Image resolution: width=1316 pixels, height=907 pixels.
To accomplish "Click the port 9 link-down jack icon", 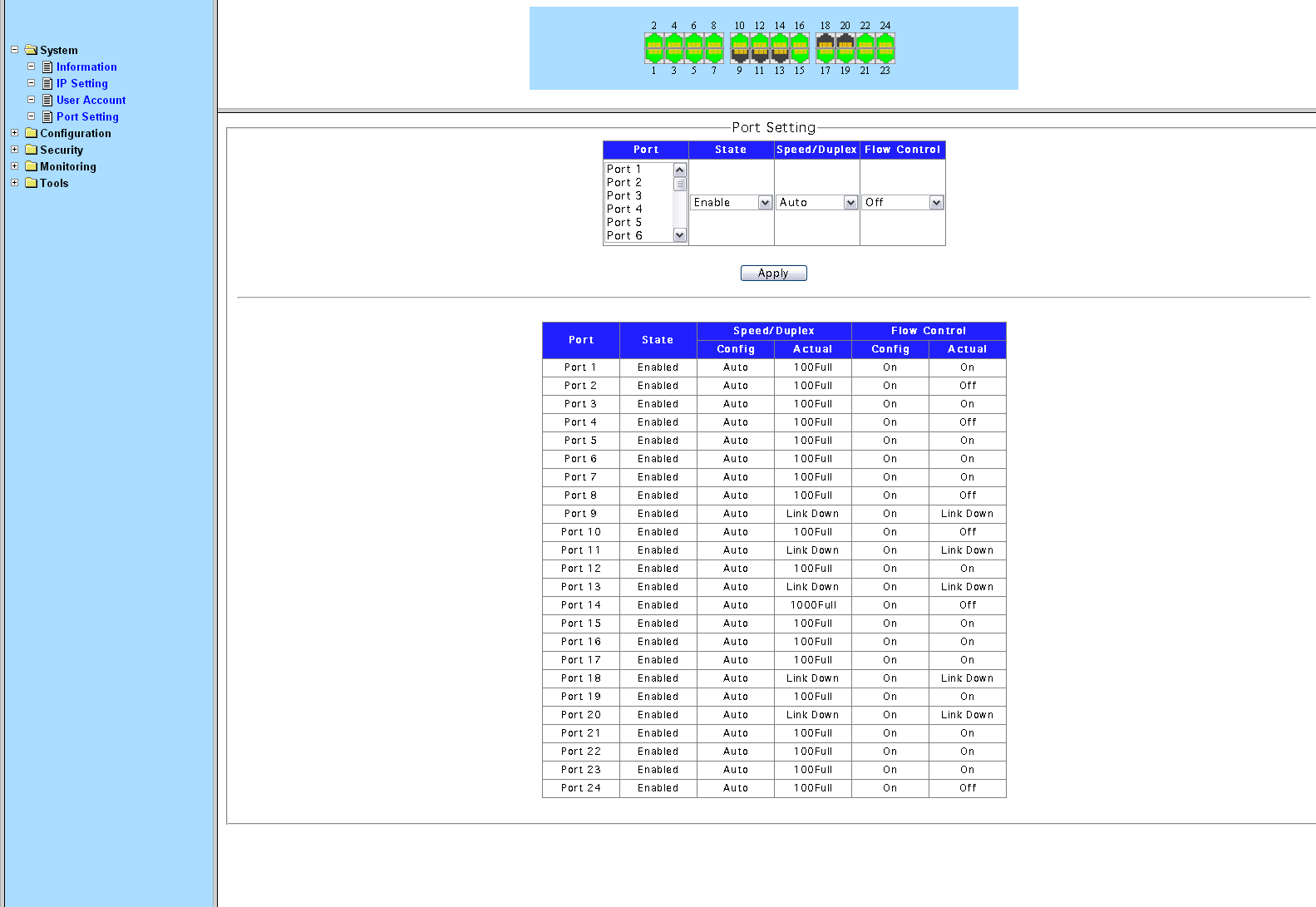I will [x=739, y=55].
